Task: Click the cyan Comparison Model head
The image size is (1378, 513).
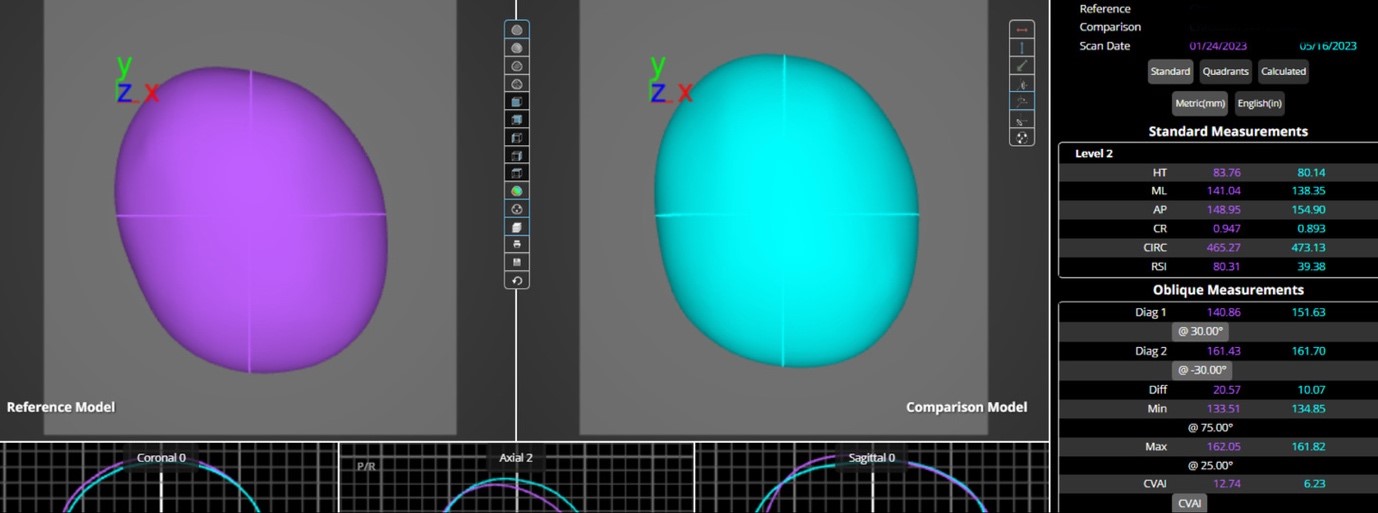Action: (x=785, y=212)
